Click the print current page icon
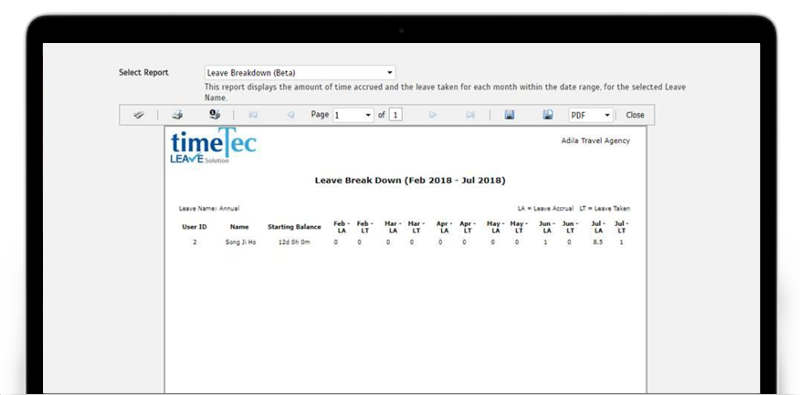 pos(214,115)
